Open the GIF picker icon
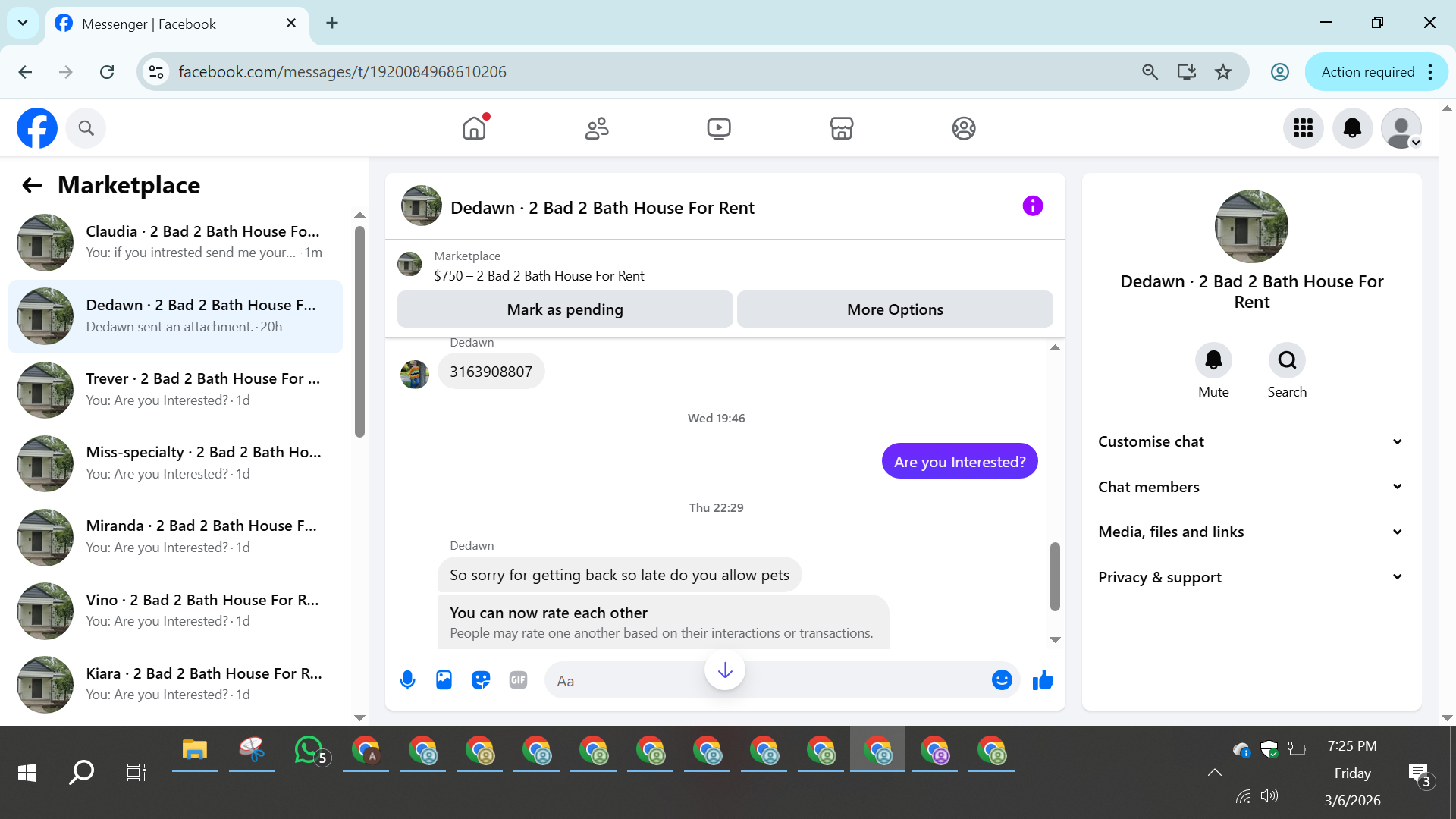 point(518,680)
